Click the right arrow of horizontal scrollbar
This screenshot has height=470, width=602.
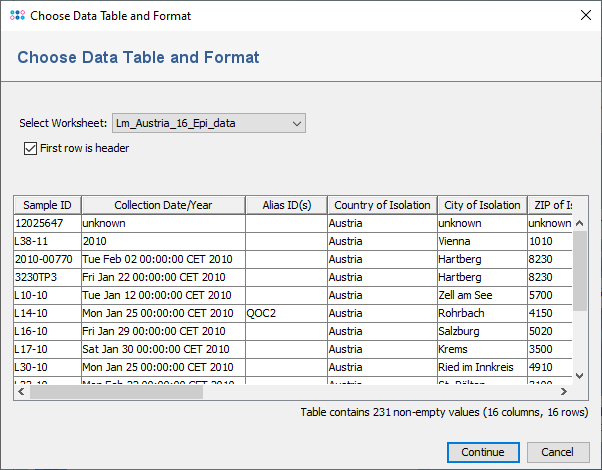coord(566,392)
